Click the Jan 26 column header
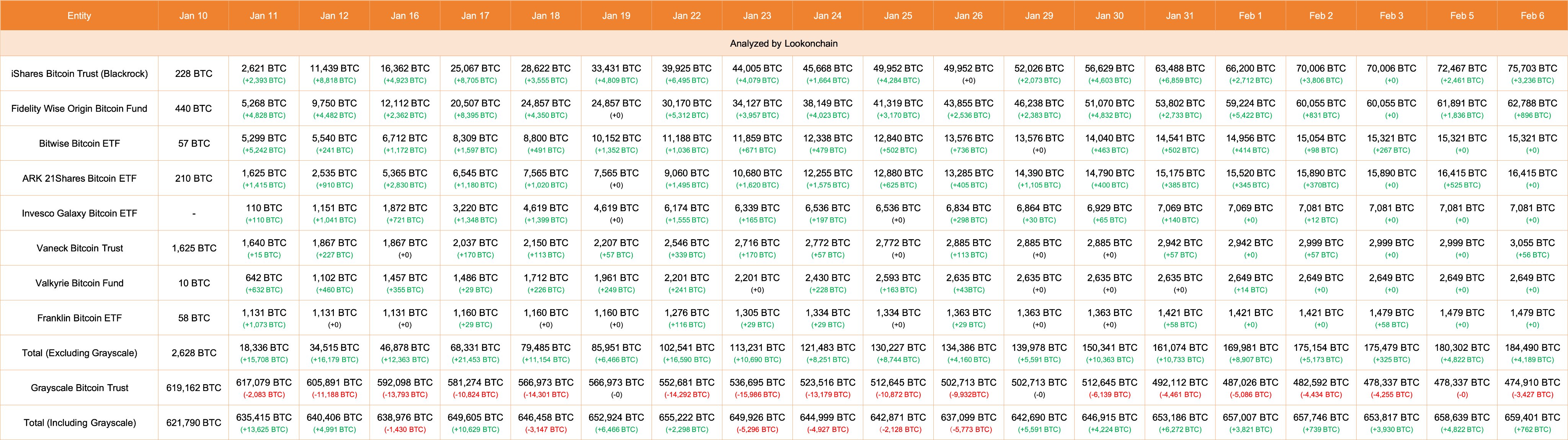Viewport: 1568px width, 440px height. click(x=969, y=15)
